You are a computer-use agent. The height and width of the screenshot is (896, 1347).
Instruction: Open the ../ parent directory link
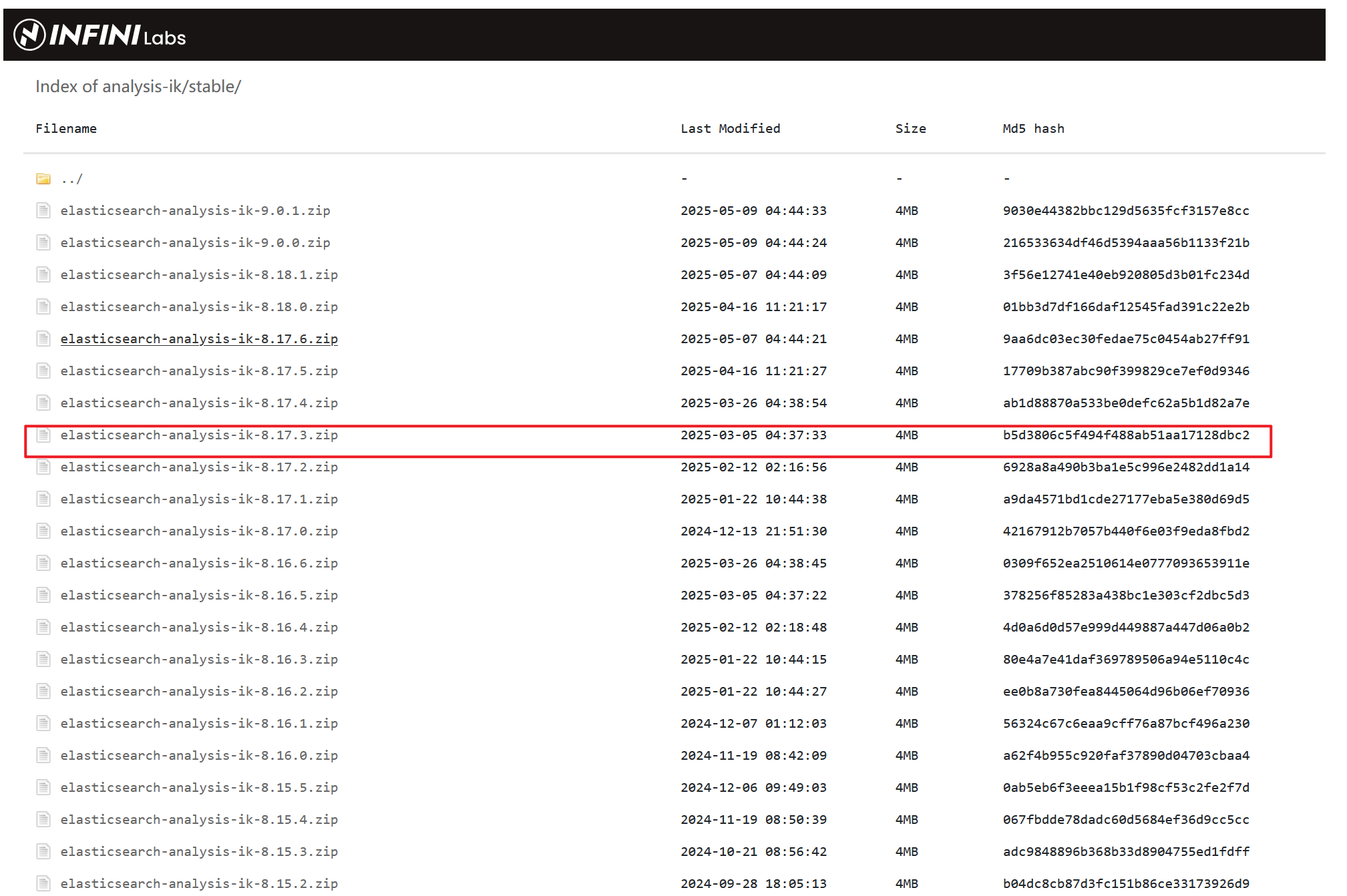pyautogui.click(x=71, y=179)
